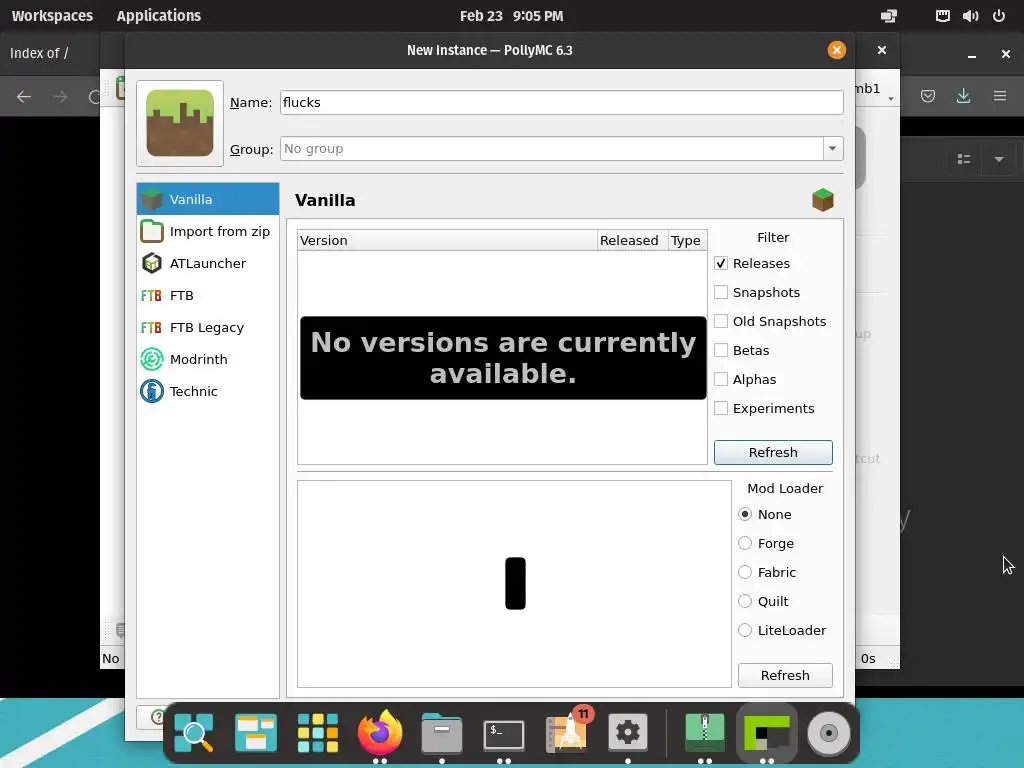1024x768 pixels.
Task: Expand the view options arrow in background window
Action: tap(999, 159)
